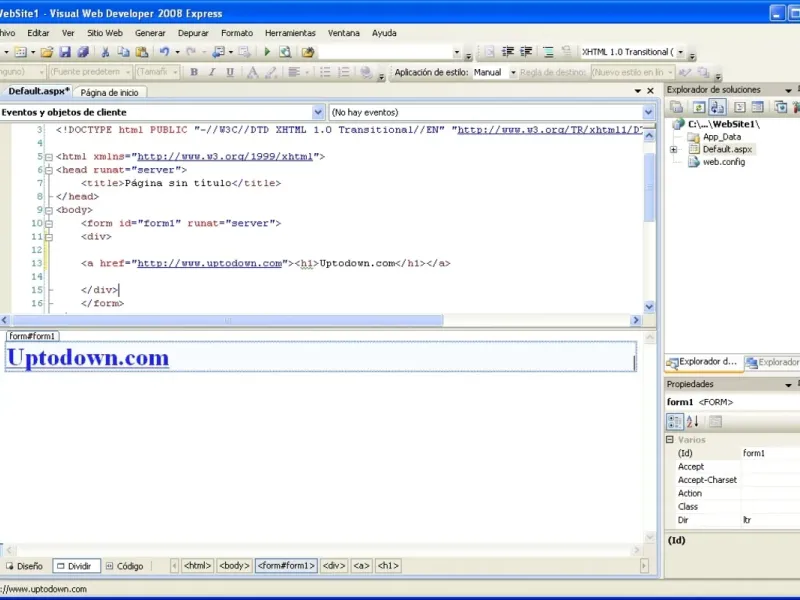
Task: Click the View in Browser toolbar icon
Action: (x=285, y=52)
